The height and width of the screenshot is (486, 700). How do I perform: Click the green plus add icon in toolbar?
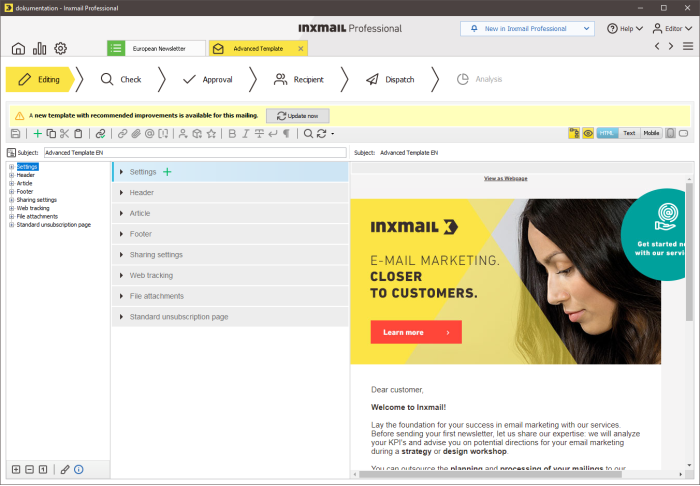(38, 133)
